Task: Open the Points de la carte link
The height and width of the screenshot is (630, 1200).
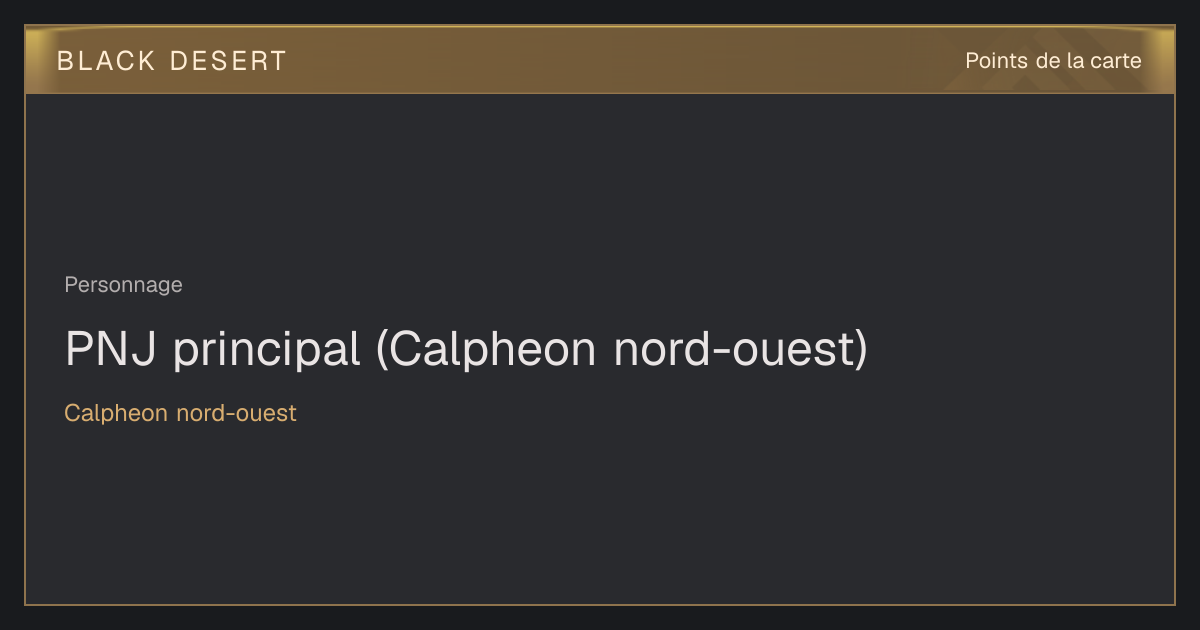Action: pyautogui.click(x=1053, y=61)
